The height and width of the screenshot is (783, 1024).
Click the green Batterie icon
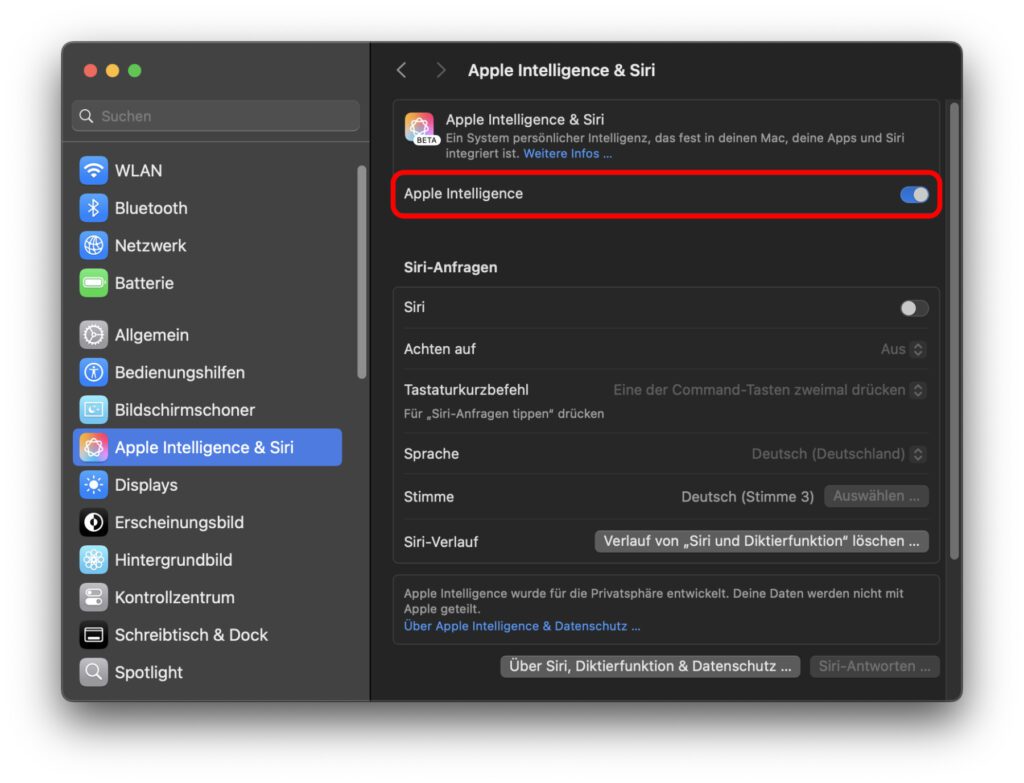[x=94, y=283]
